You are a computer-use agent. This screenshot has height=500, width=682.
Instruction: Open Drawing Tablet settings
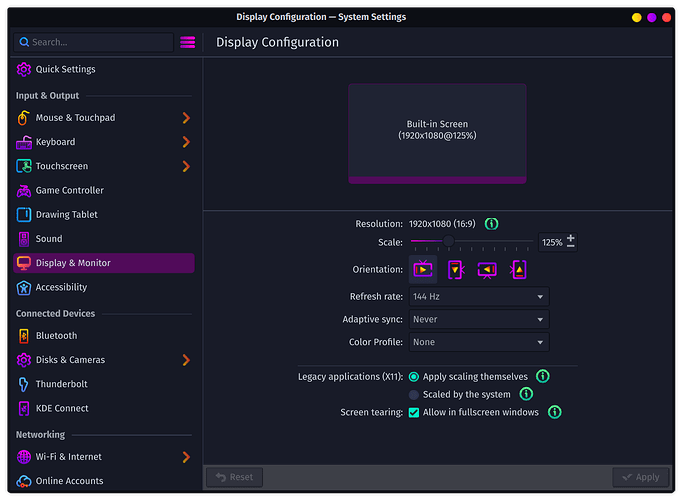104,215
